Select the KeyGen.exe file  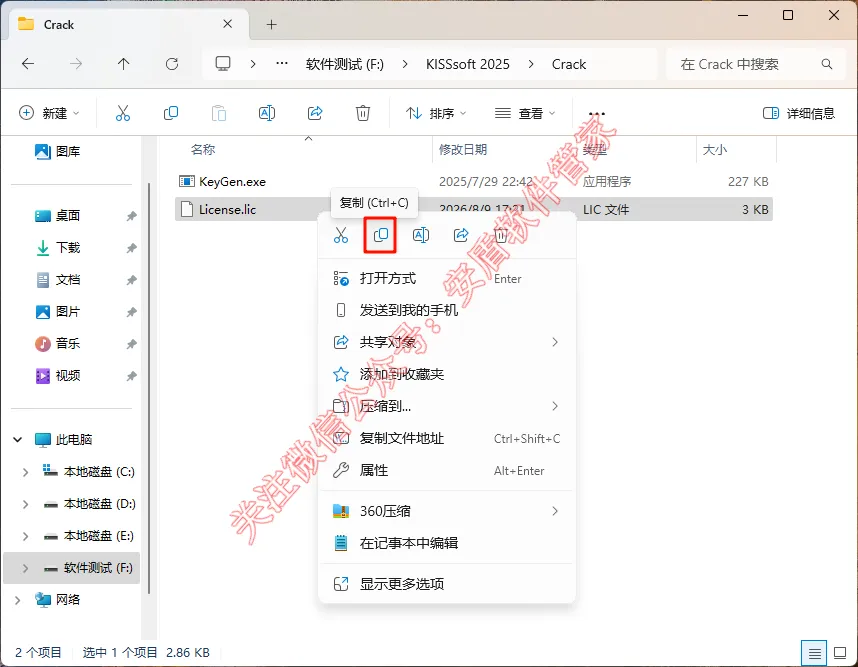click(474, 182)
